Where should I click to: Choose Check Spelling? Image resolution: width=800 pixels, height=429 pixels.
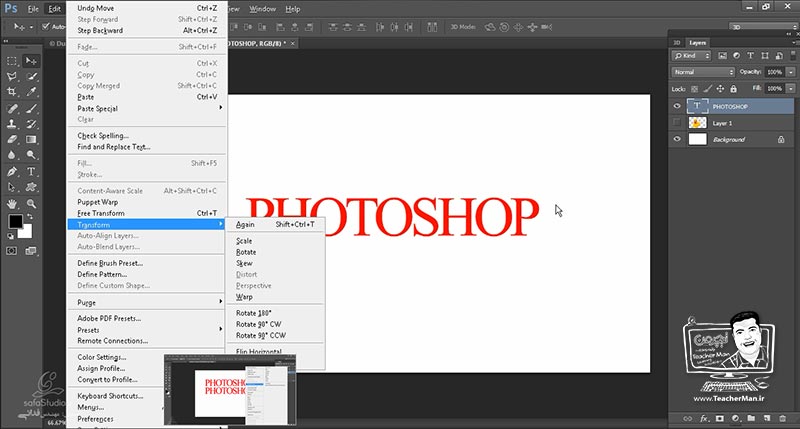(147, 136)
